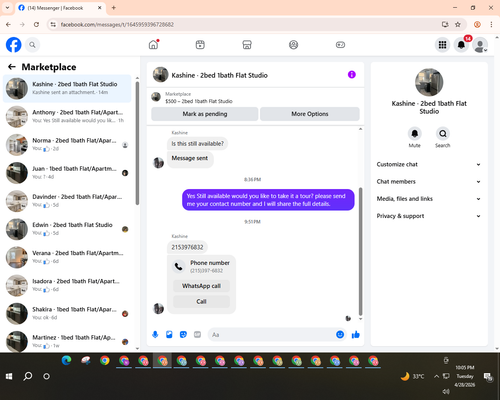Screen dimensions: 500x400
Task: Show hidden system tray icons
Action: (x=436, y=376)
